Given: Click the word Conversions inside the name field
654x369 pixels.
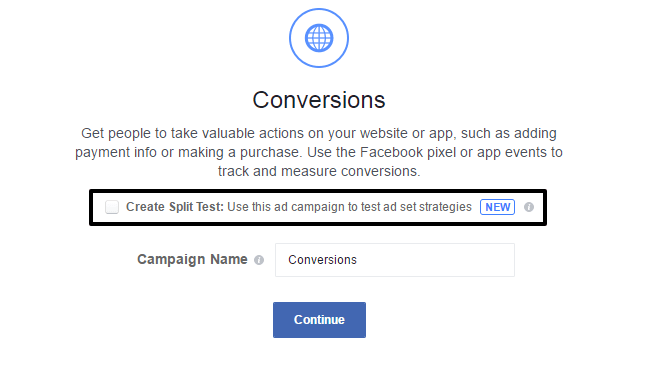Looking at the screenshot, I should tap(322, 260).
